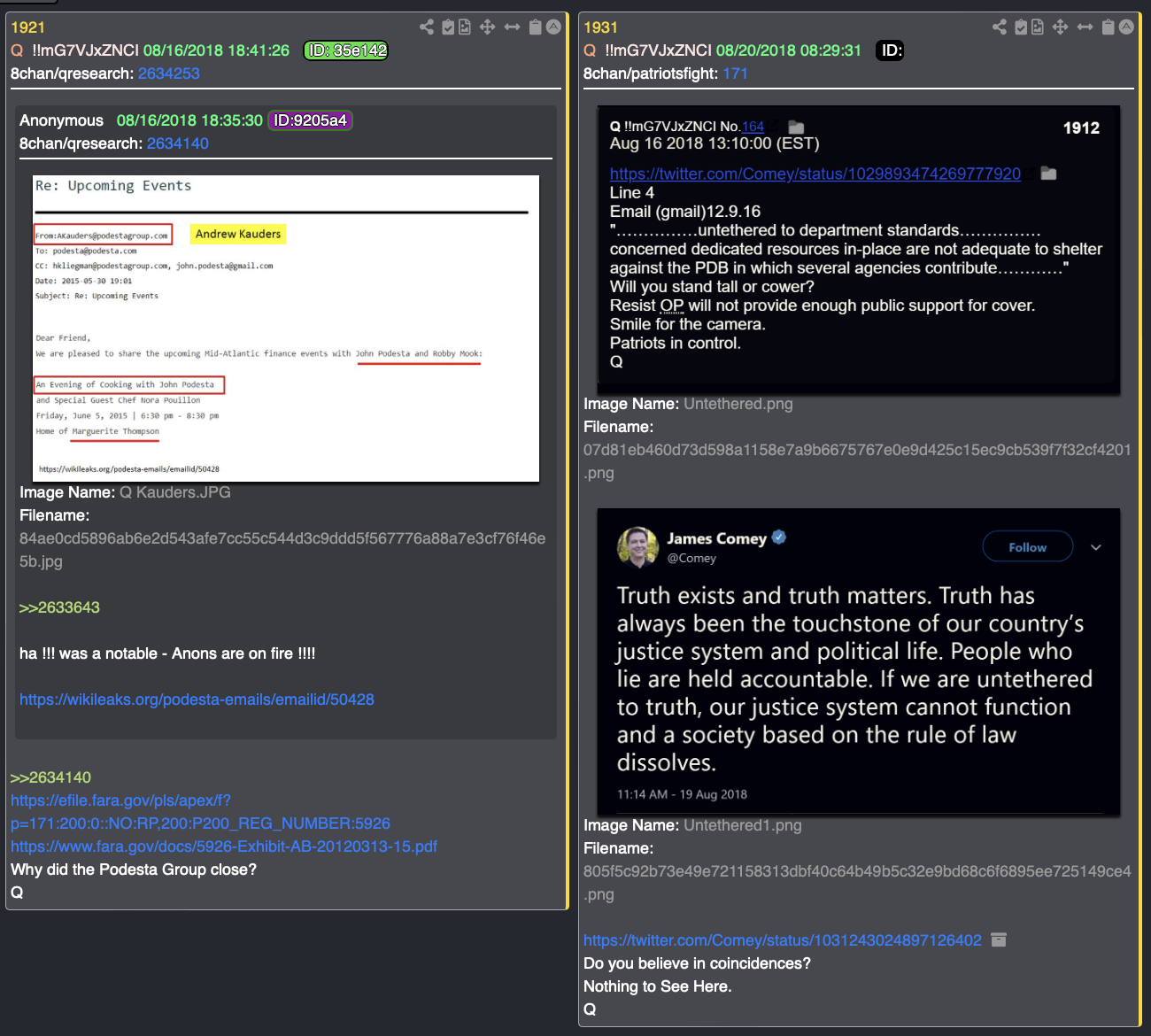Click folder icon after embedded Comey twitter link
Image resolution: width=1151 pixels, height=1036 pixels.
pos(1048,173)
